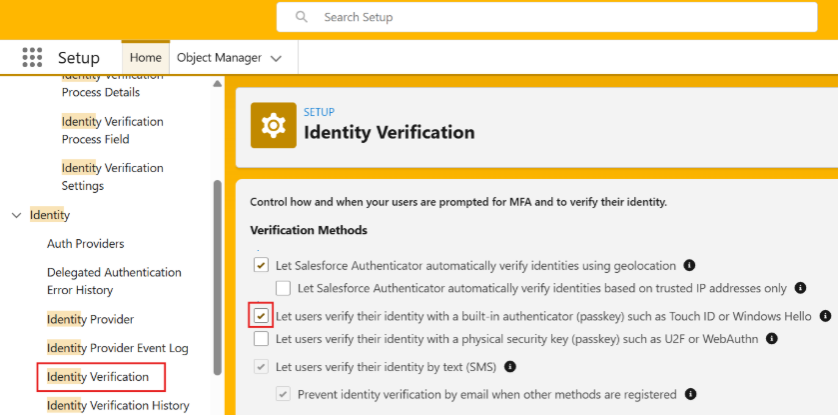Click the Verification Methods heading
This screenshot has width=840, height=415.
click(309, 230)
